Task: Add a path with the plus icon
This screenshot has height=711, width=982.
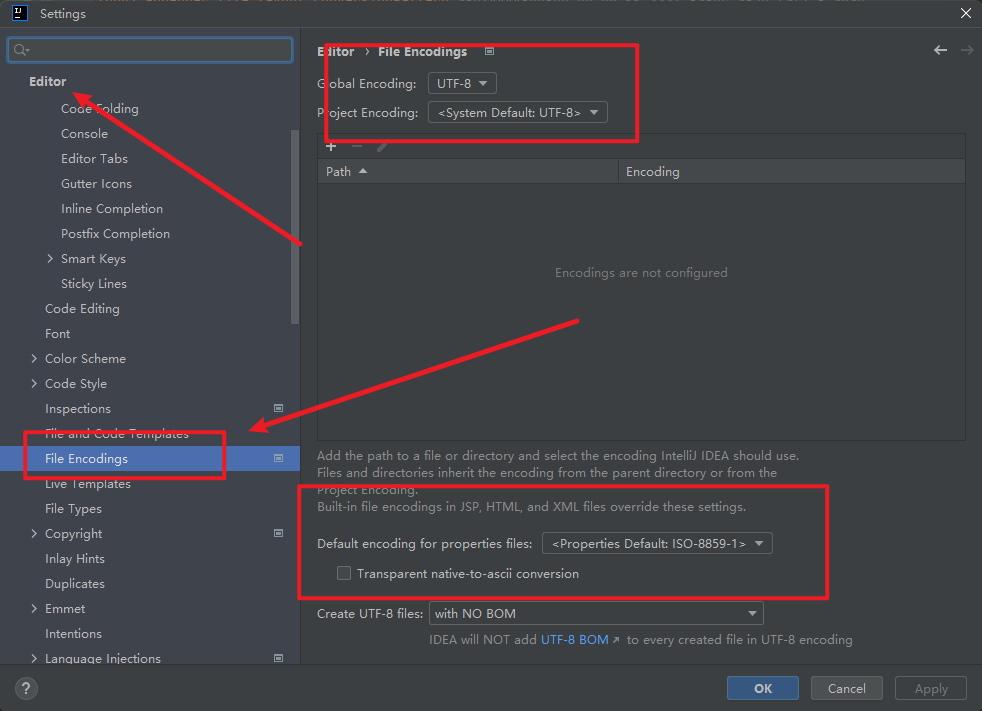Action: coord(331,147)
